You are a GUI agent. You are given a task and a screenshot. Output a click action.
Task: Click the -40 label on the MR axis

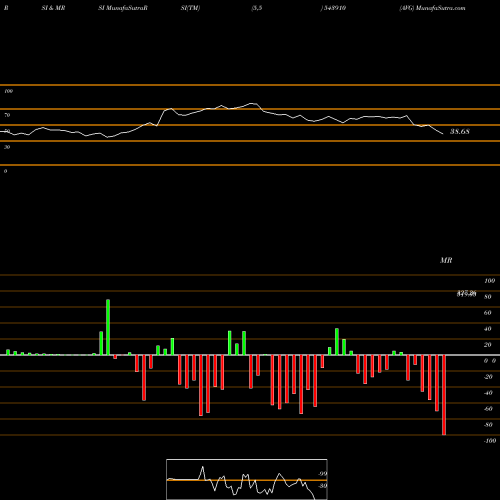coord(488,393)
